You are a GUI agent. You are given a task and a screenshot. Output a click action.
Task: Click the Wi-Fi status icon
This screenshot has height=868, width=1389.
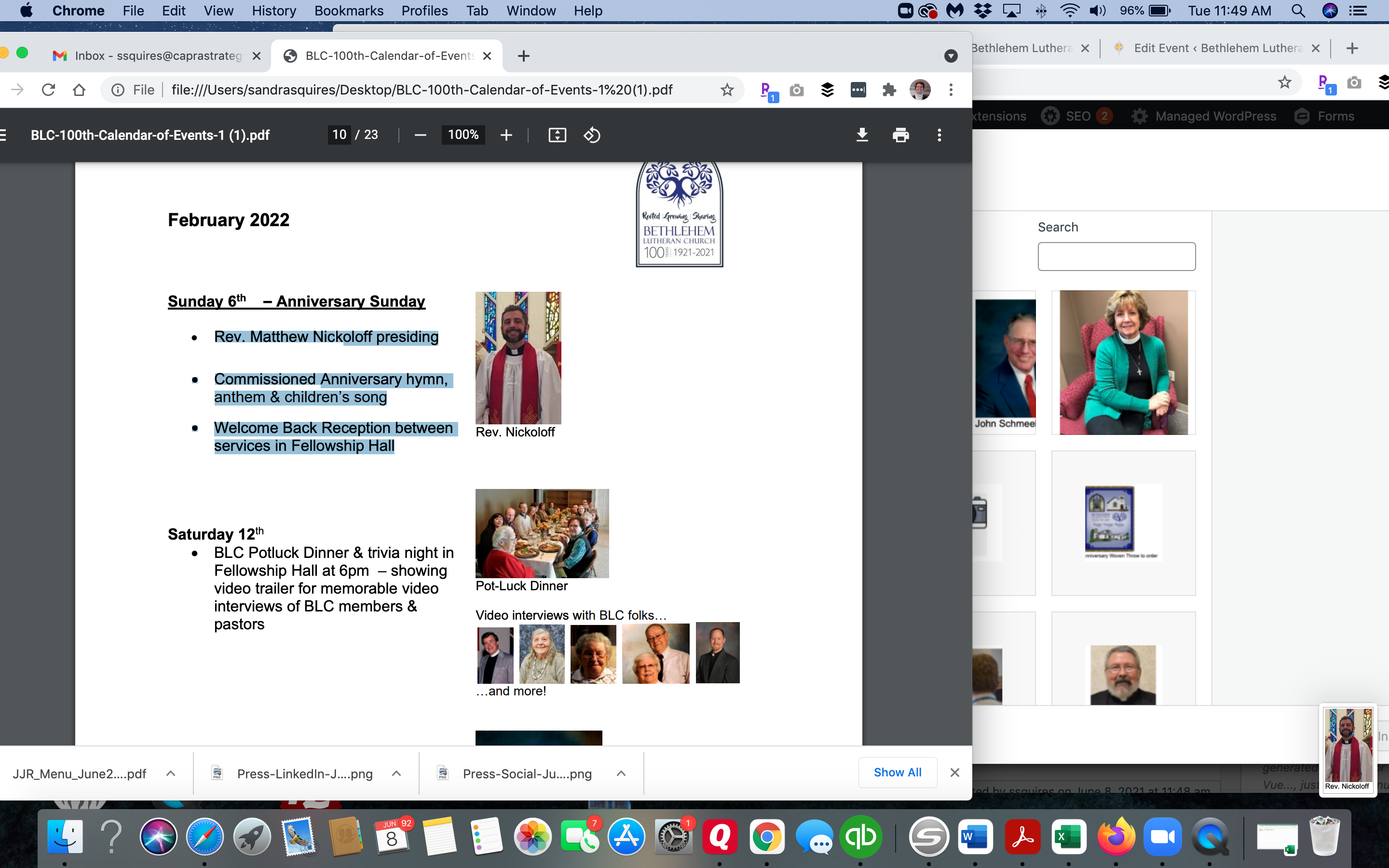(1069, 11)
